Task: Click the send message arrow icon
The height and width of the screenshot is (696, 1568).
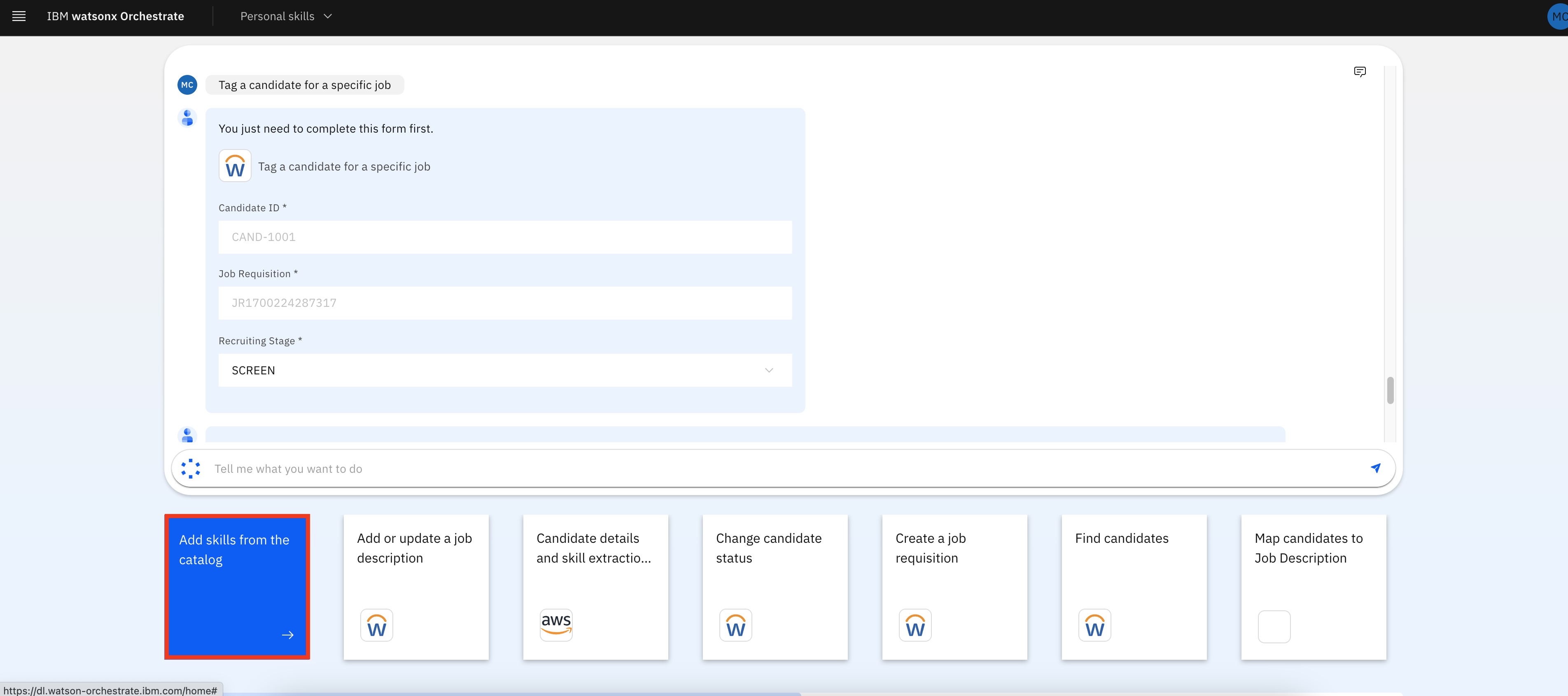Action: [x=1375, y=468]
